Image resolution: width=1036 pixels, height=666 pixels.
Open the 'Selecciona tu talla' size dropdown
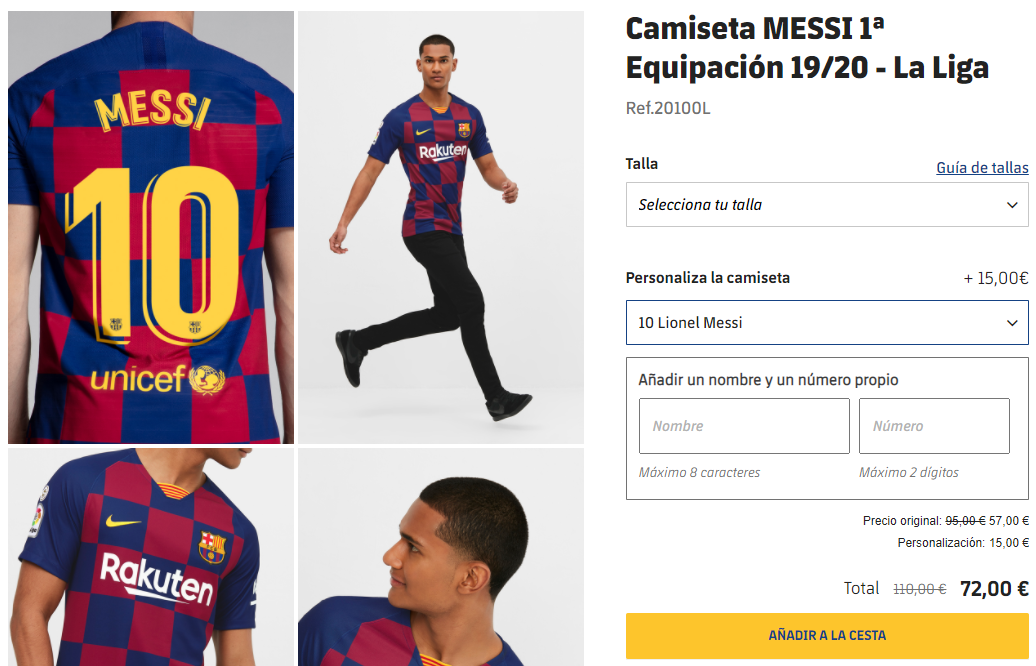(x=826, y=205)
